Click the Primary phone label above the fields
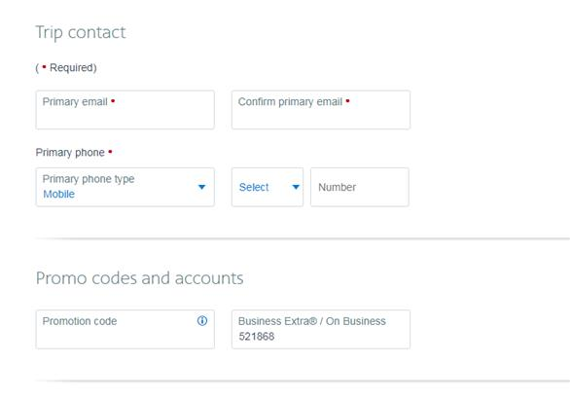The image size is (571, 400). click(70, 152)
